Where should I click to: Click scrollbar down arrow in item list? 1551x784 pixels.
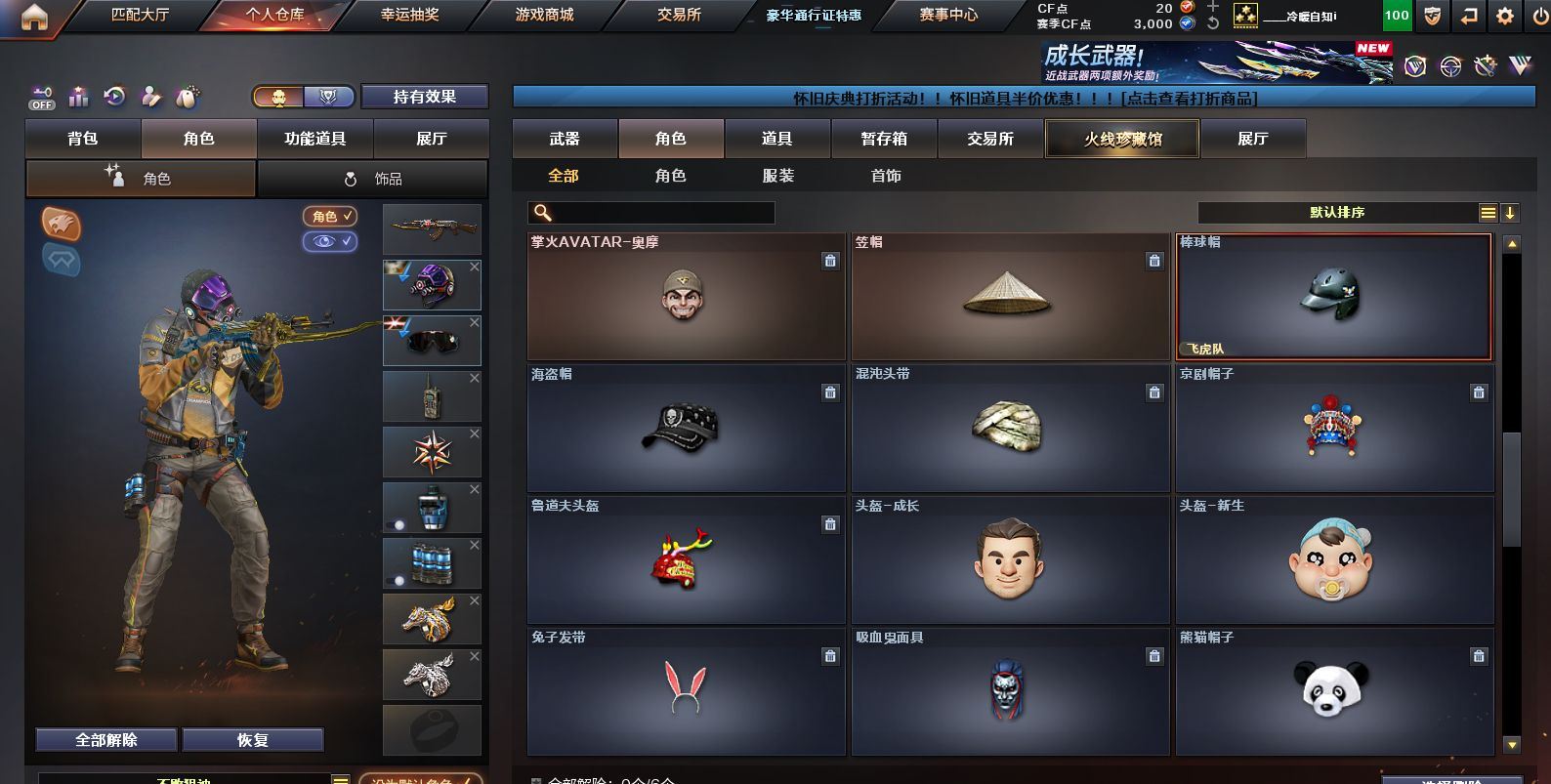tap(1512, 745)
